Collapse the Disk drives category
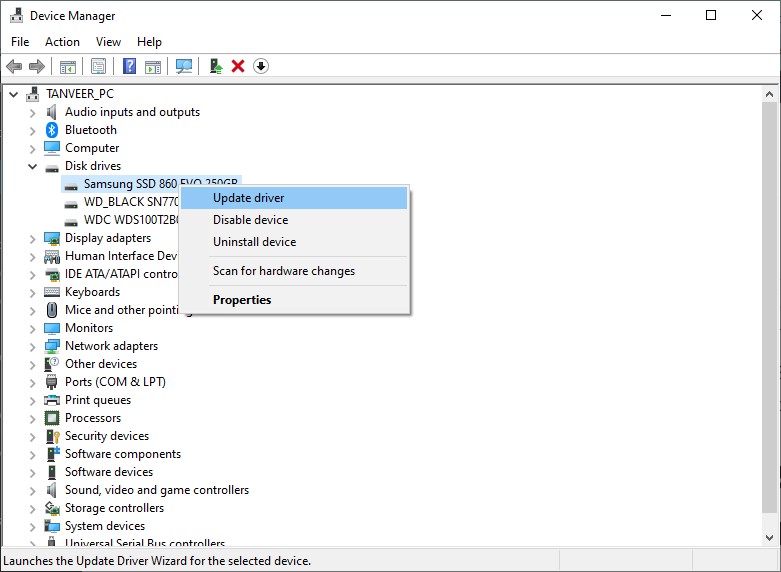 pyautogui.click(x=33, y=166)
